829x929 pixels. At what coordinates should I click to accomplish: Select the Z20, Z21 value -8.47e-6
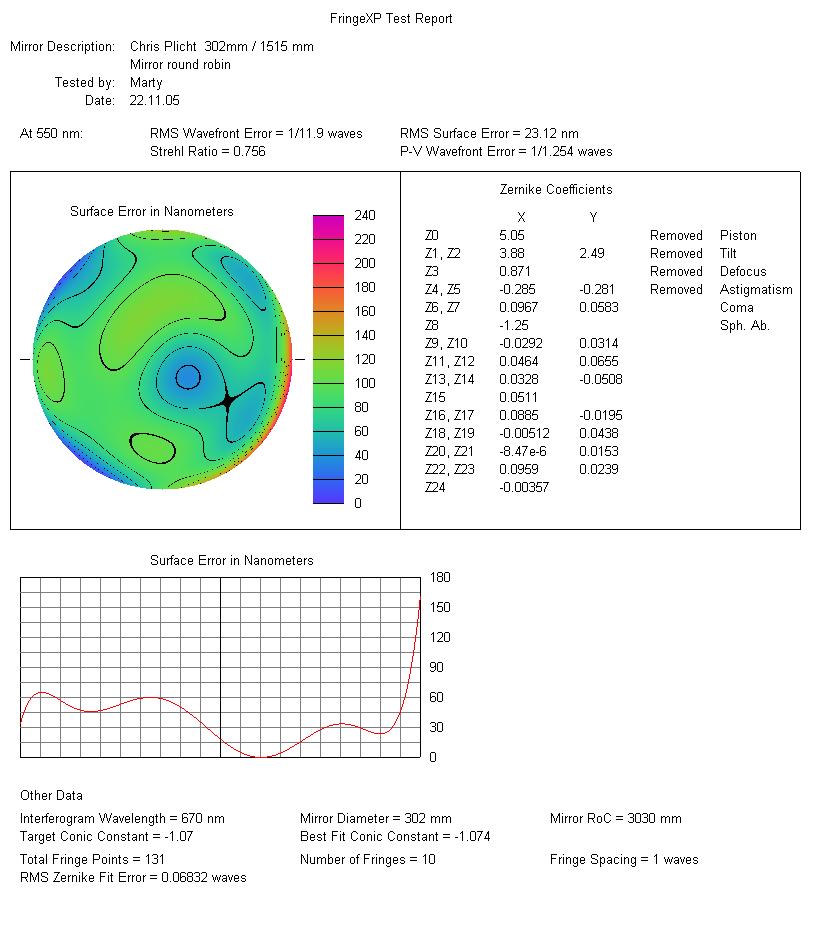point(523,451)
